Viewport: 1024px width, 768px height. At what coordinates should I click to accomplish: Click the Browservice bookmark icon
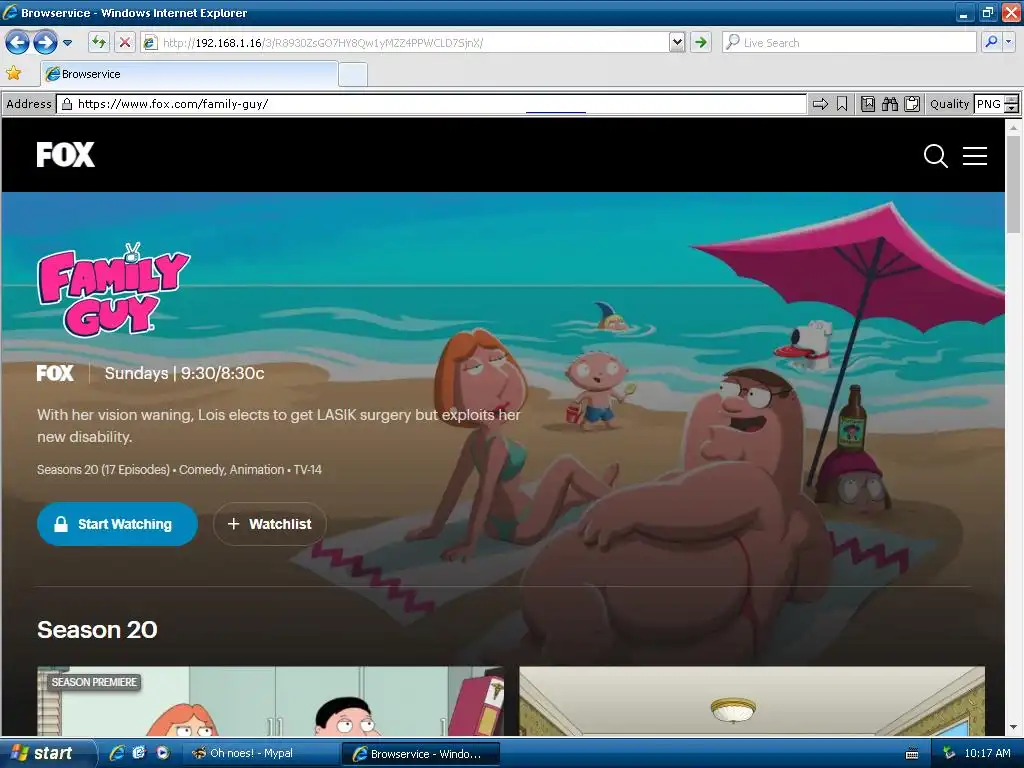click(842, 104)
